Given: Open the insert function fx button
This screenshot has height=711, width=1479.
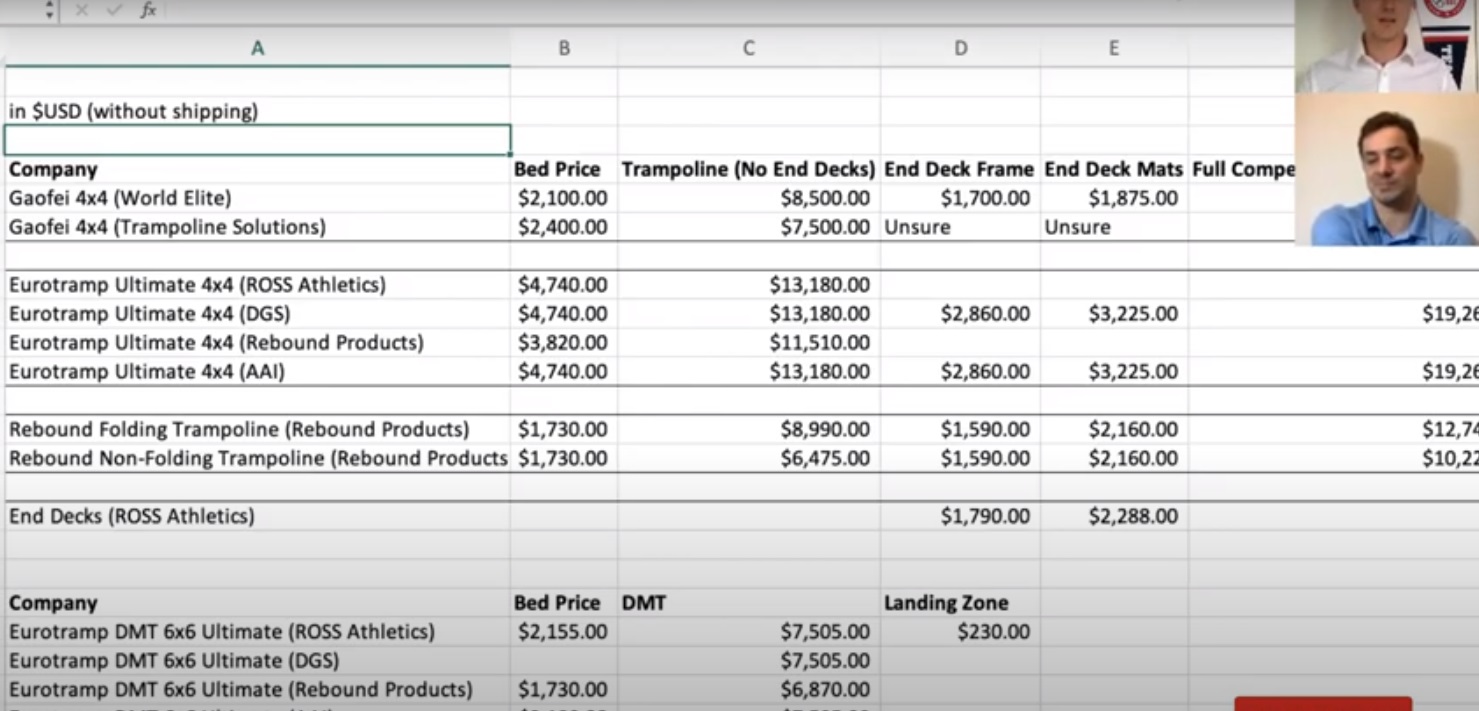Looking at the screenshot, I should pyautogui.click(x=148, y=10).
